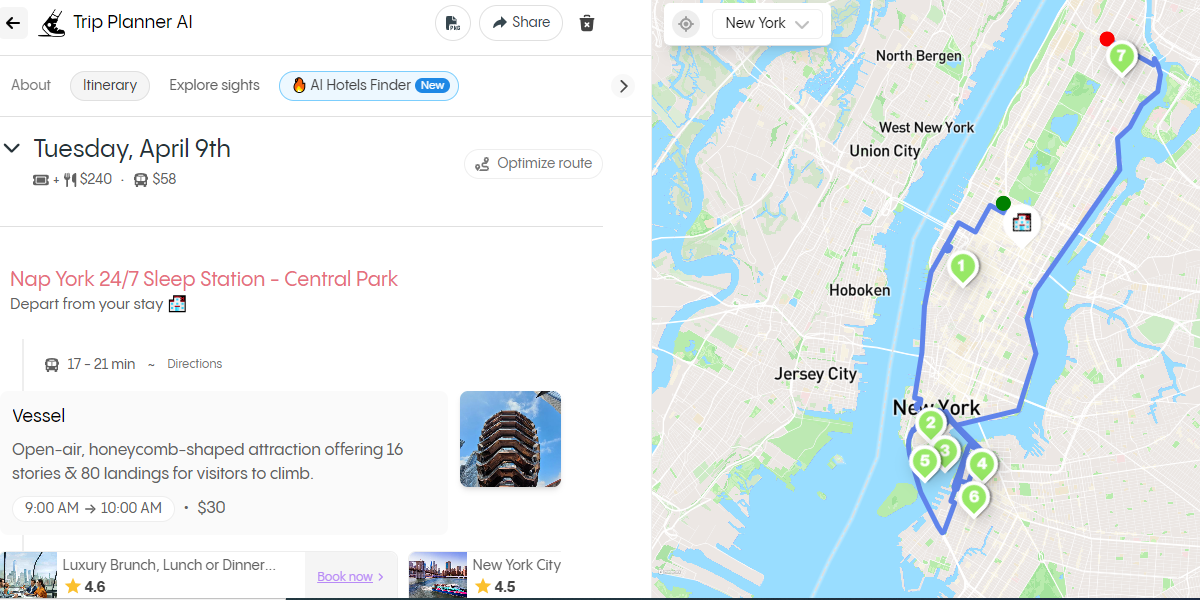Select map stop marker 6
1200x600 pixels.
point(973,497)
